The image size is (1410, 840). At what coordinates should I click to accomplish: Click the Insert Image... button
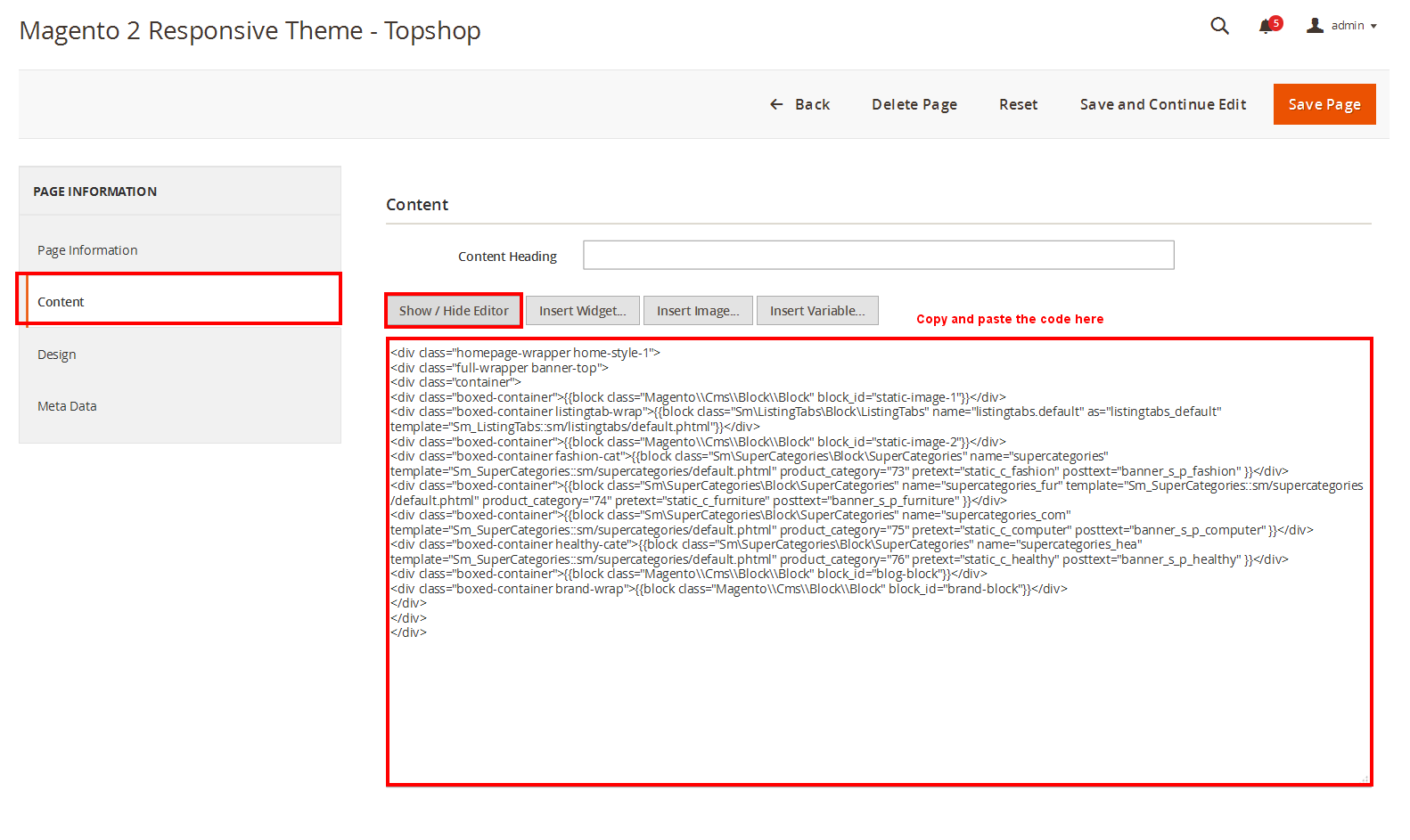pyautogui.click(x=698, y=311)
